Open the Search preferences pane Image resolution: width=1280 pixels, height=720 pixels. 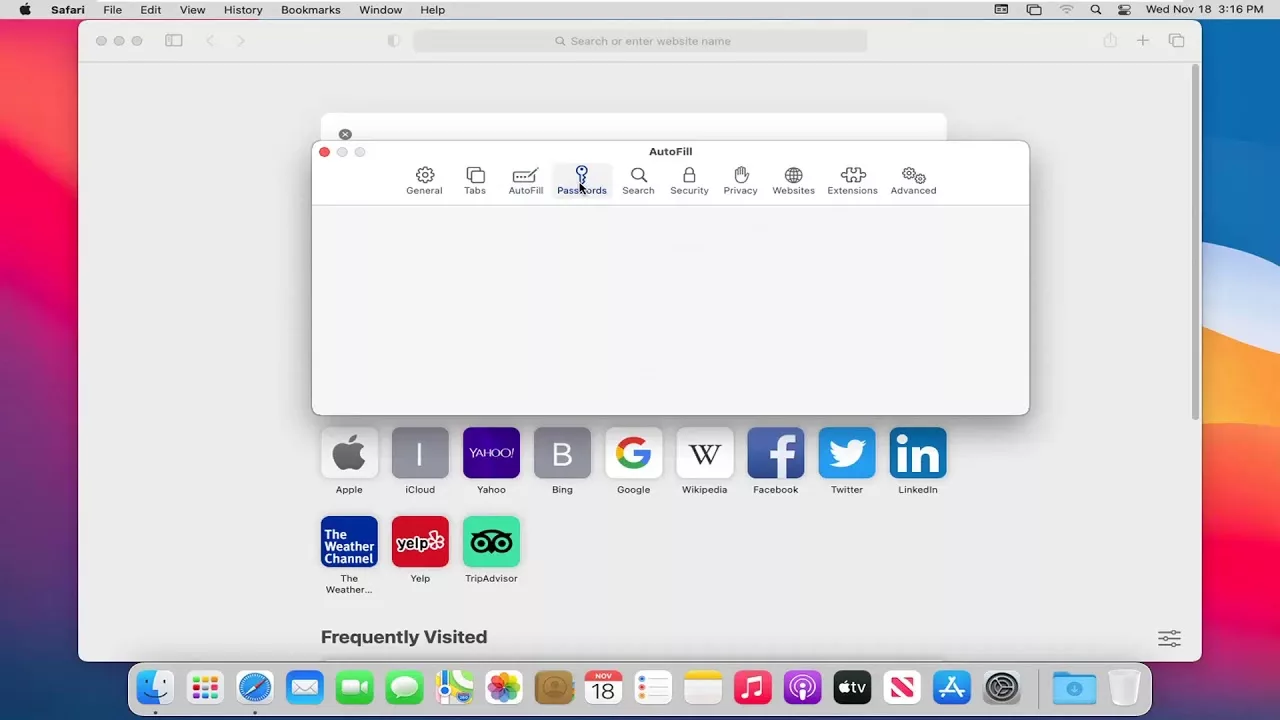pyautogui.click(x=638, y=178)
